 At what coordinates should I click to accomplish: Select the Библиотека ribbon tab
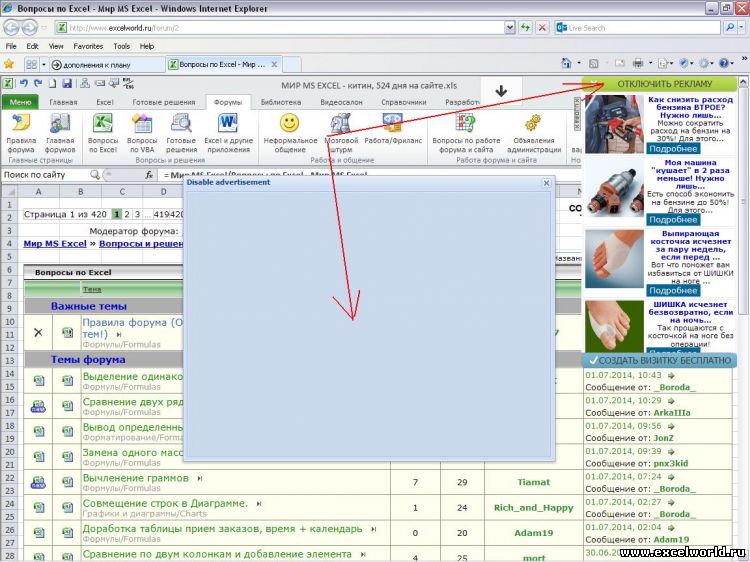click(x=281, y=102)
